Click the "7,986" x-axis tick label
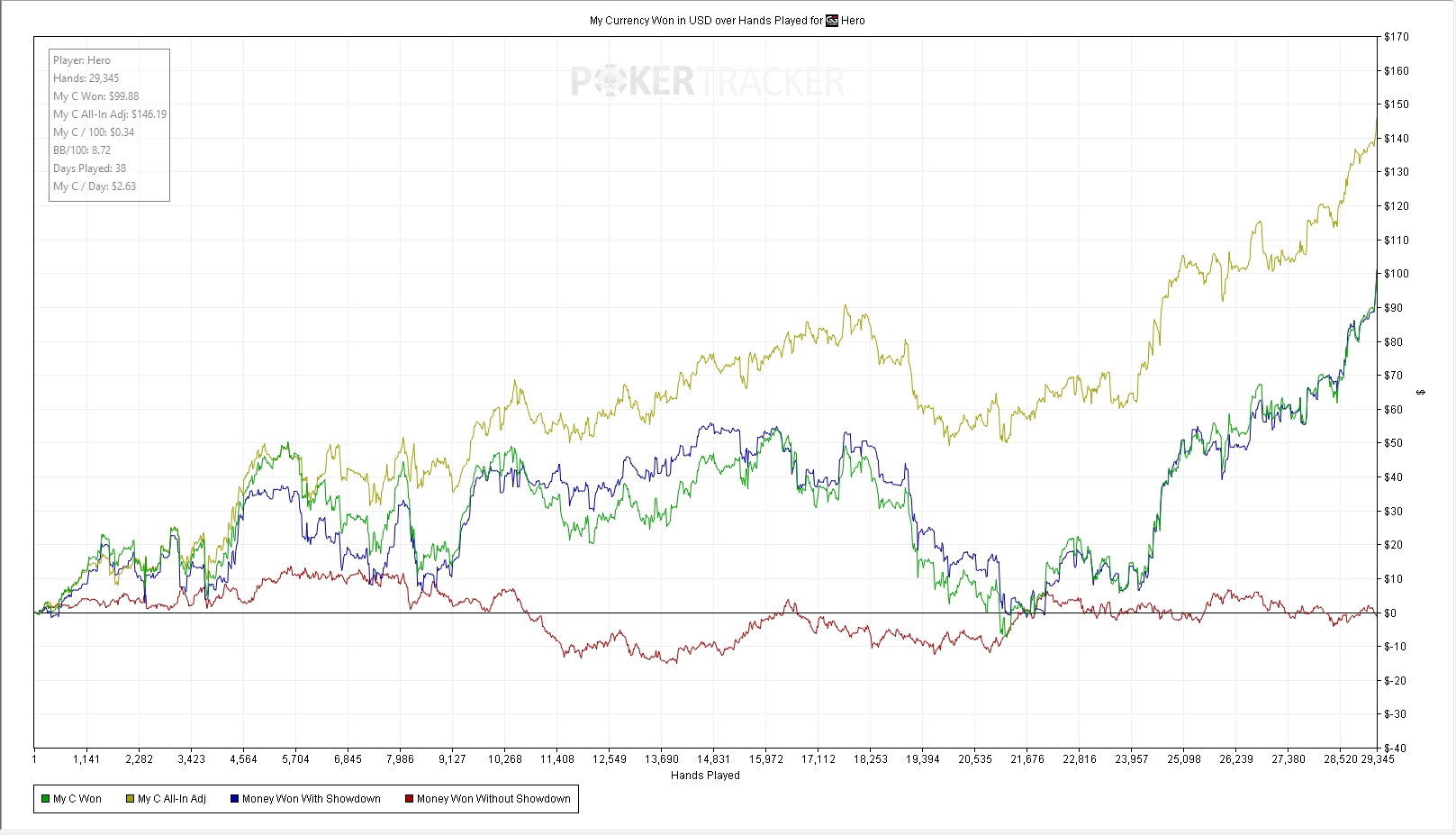Image resolution: width=1456 pixels, height=835 pixels. (x=400, y=759)
